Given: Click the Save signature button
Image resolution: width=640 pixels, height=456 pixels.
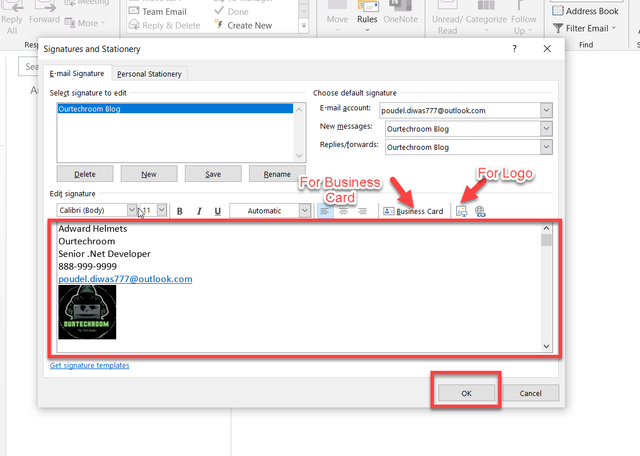Looking at the screenshot, I should 213,174.
